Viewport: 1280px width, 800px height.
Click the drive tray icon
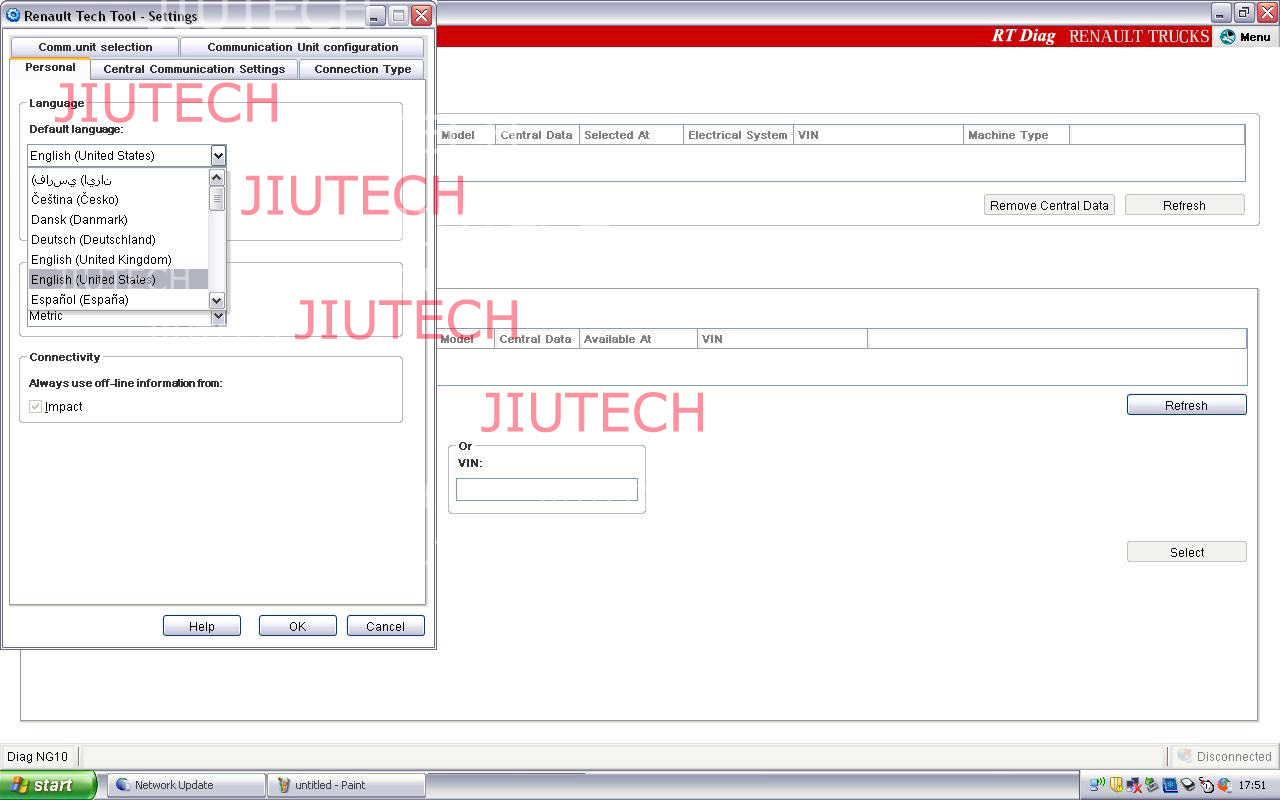(x=1188, y=785)
